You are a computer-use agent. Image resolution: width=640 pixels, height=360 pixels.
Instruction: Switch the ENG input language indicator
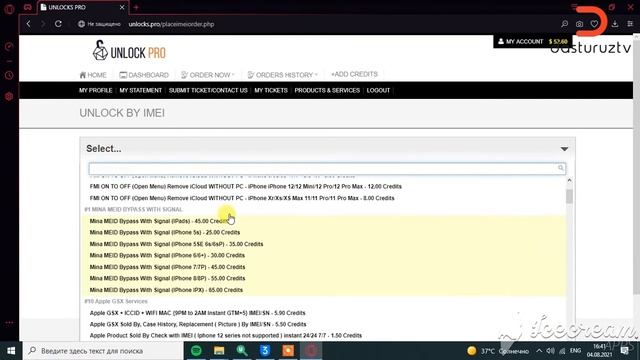pos(576,351)
